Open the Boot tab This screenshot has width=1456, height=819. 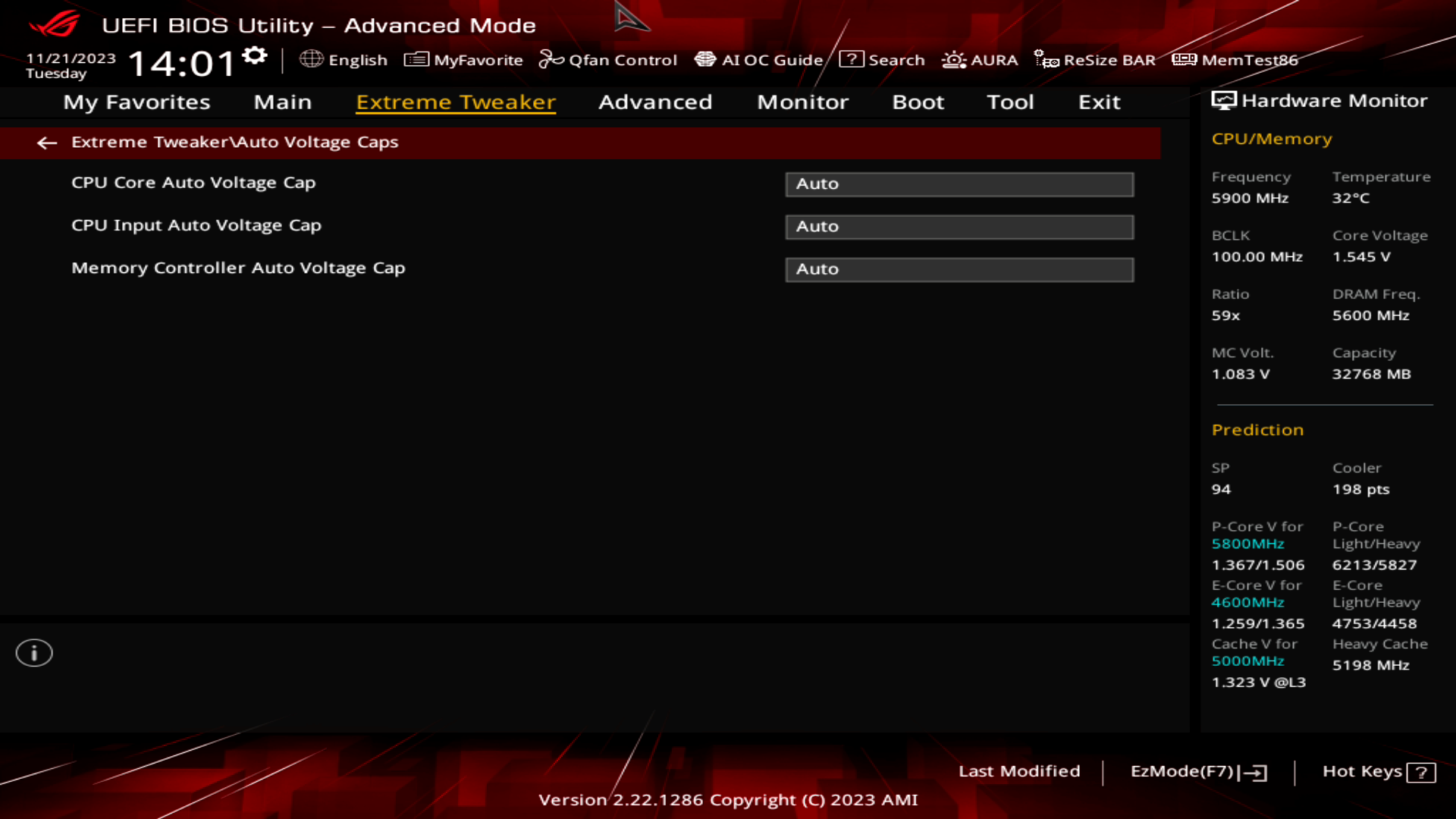click(x=918, y=102)
